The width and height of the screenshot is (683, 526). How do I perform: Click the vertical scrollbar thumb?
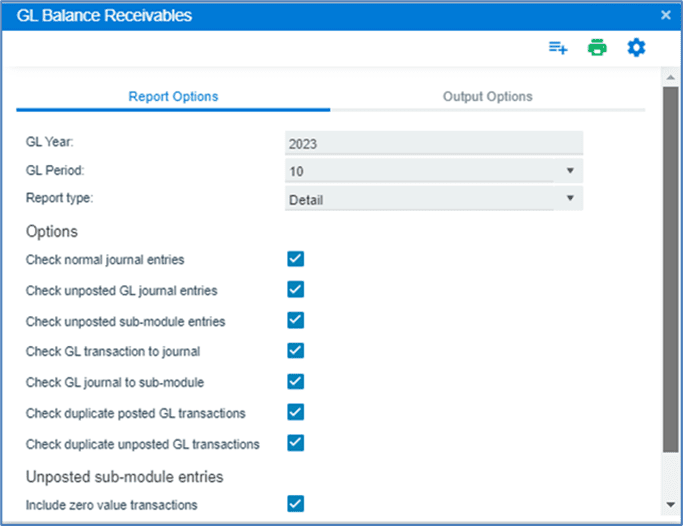point(670,270)
